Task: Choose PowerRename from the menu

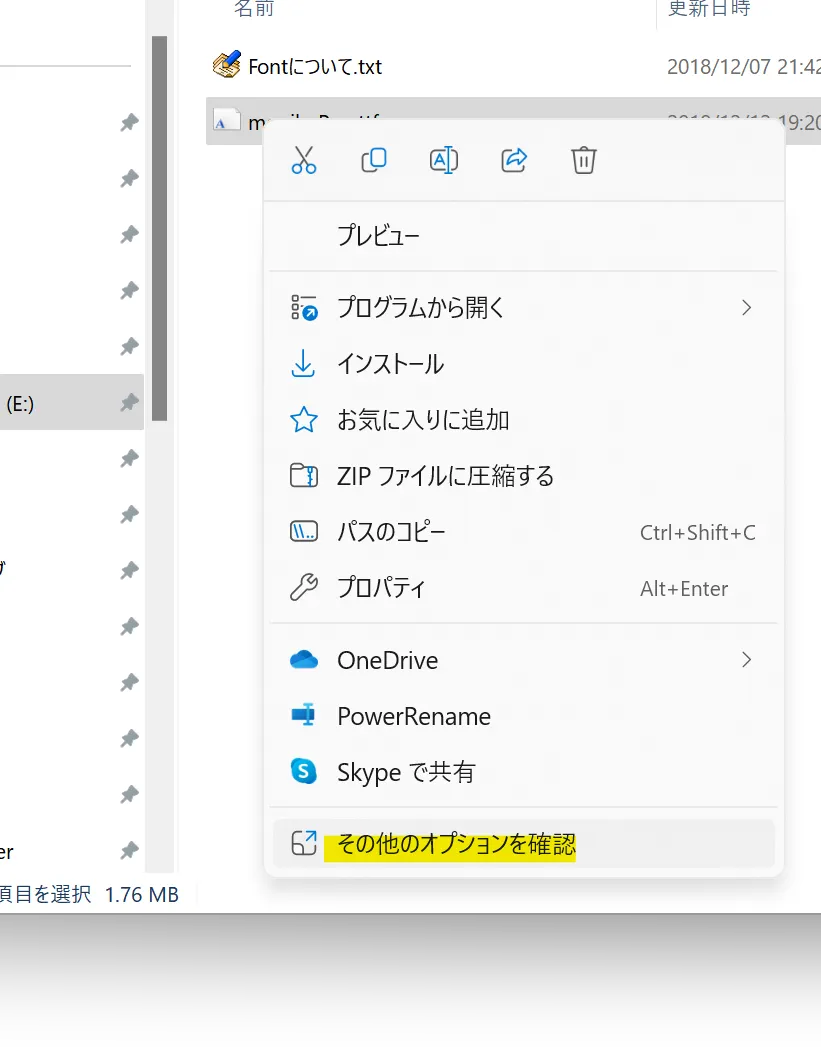Action: click(523, 716)
